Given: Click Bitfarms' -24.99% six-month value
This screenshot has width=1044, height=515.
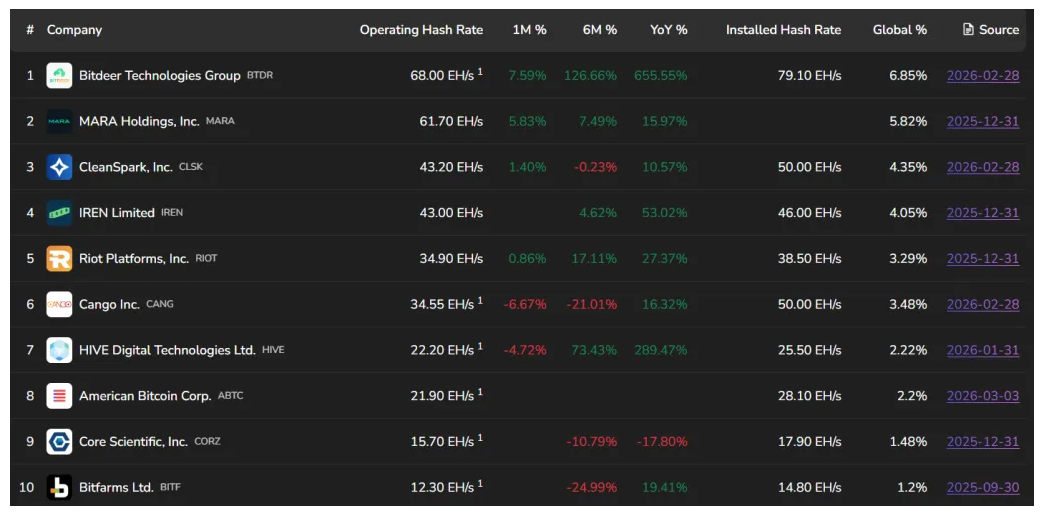Looking at the screenshot, I should pos(591,487).
